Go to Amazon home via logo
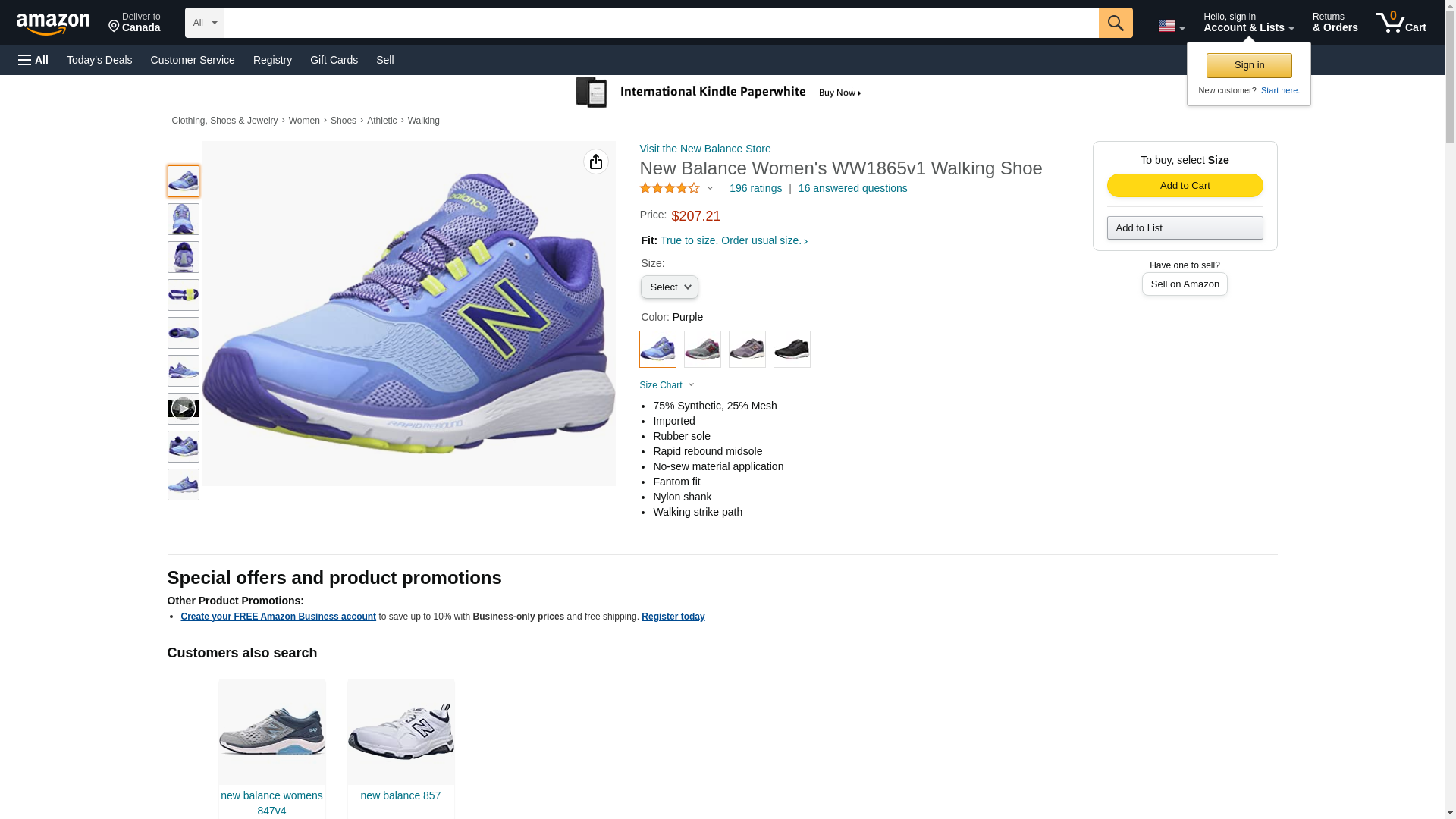Image resolution: width=1456 pixels, height=819 pixels. (x=53, y=24)
